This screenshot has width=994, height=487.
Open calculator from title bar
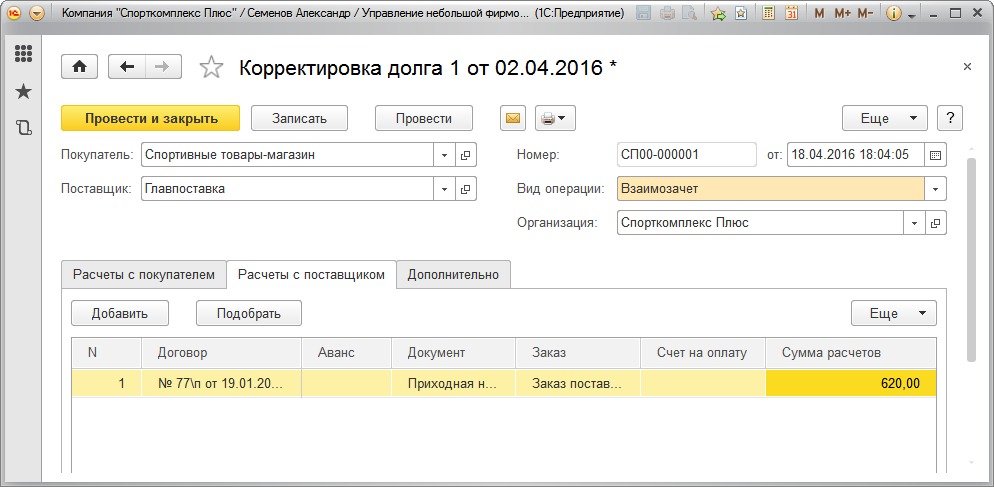768,14
